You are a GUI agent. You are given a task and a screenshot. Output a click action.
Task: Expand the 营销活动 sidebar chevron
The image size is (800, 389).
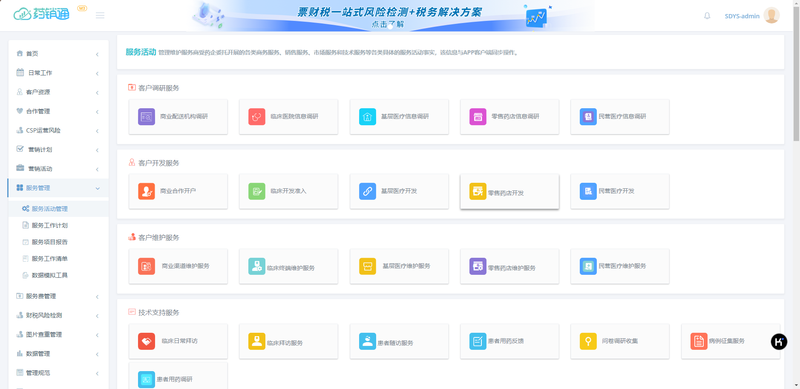[x=97, y=169]
